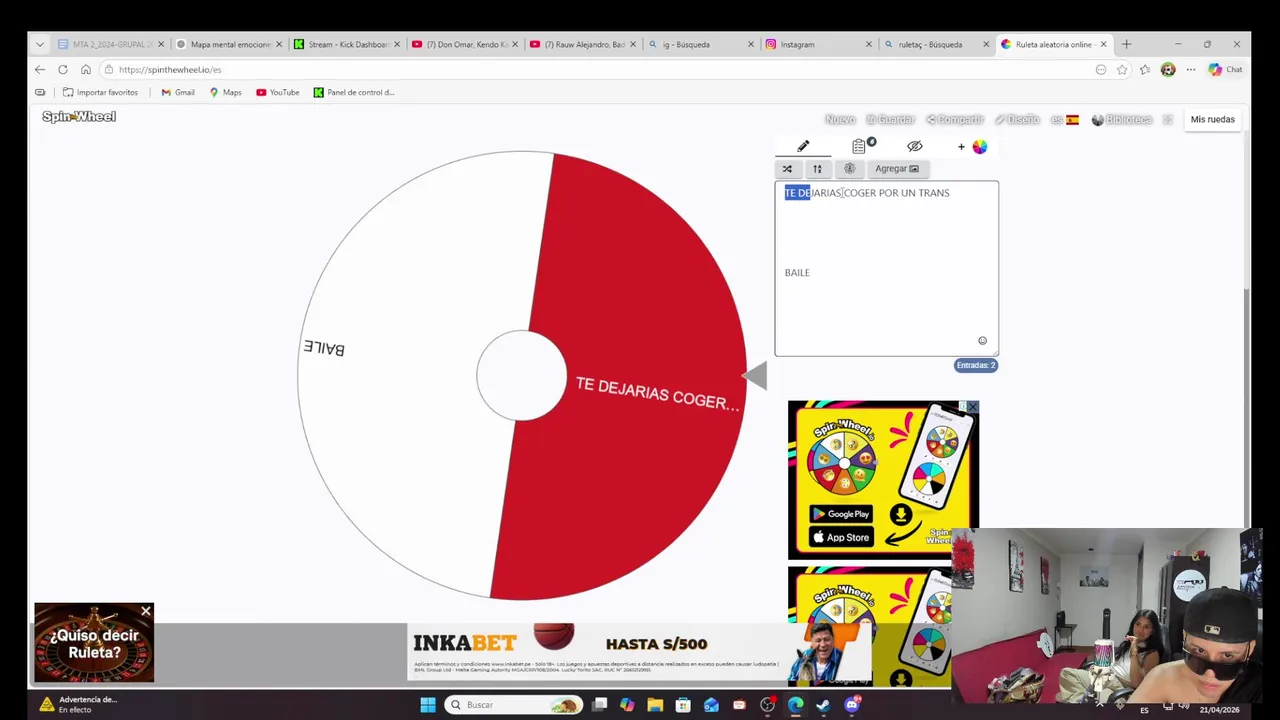
Task: Open the Diseño menu
Action: (x=1017, y=119)
